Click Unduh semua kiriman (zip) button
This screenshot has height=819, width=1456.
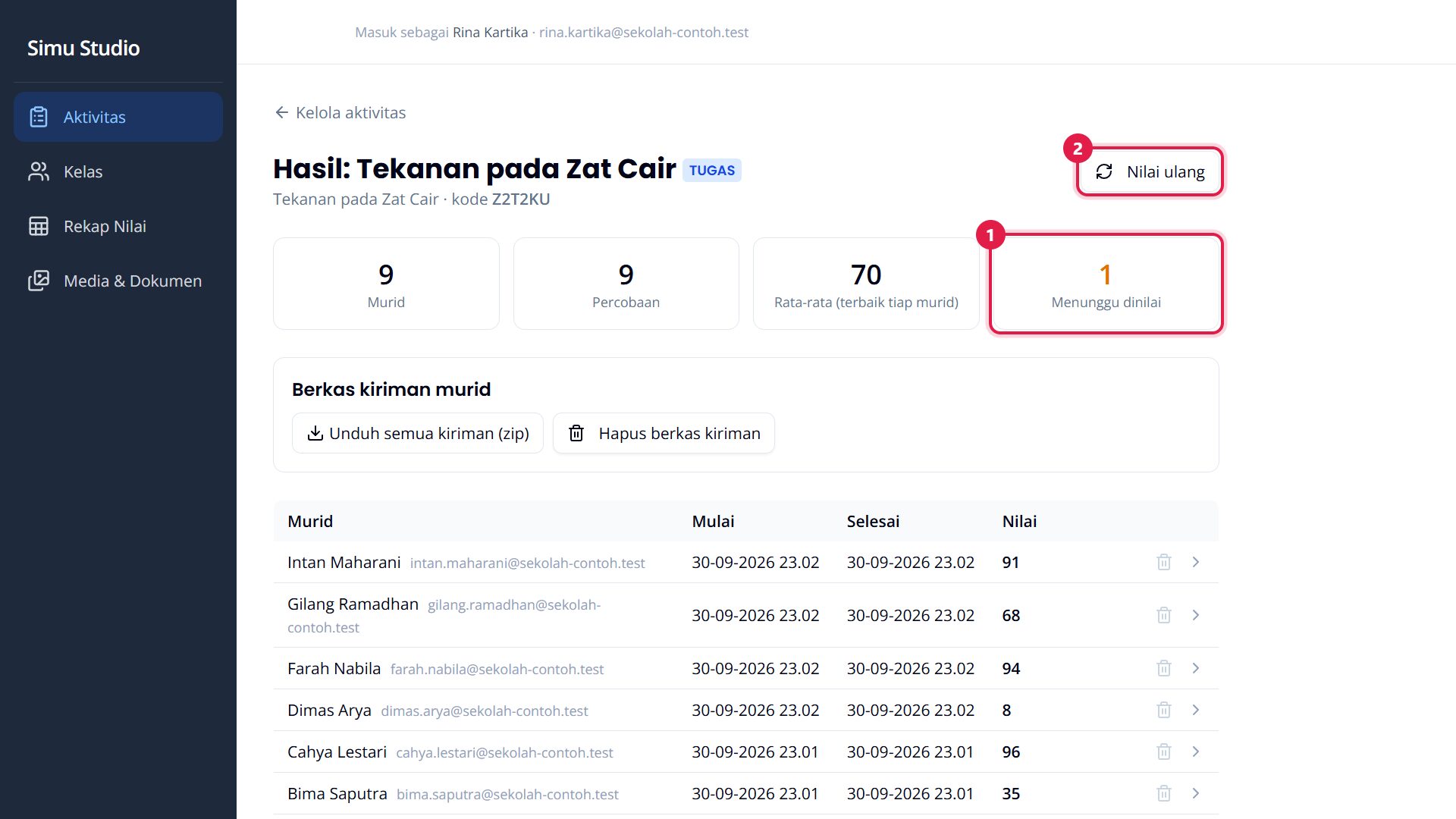pyautogui.click(x=418, y=433)
